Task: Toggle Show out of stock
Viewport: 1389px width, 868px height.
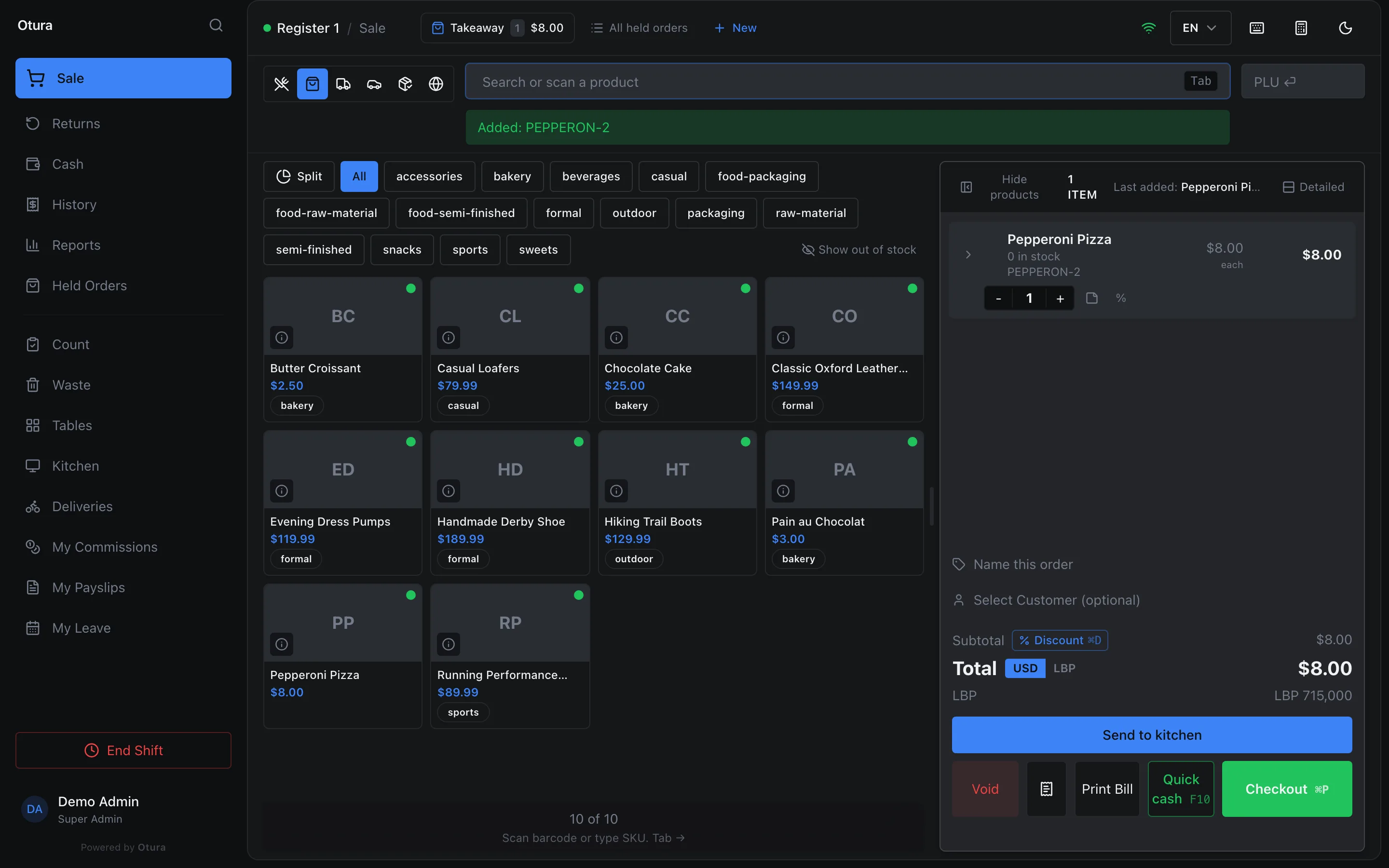Action: tap(858, 250)
